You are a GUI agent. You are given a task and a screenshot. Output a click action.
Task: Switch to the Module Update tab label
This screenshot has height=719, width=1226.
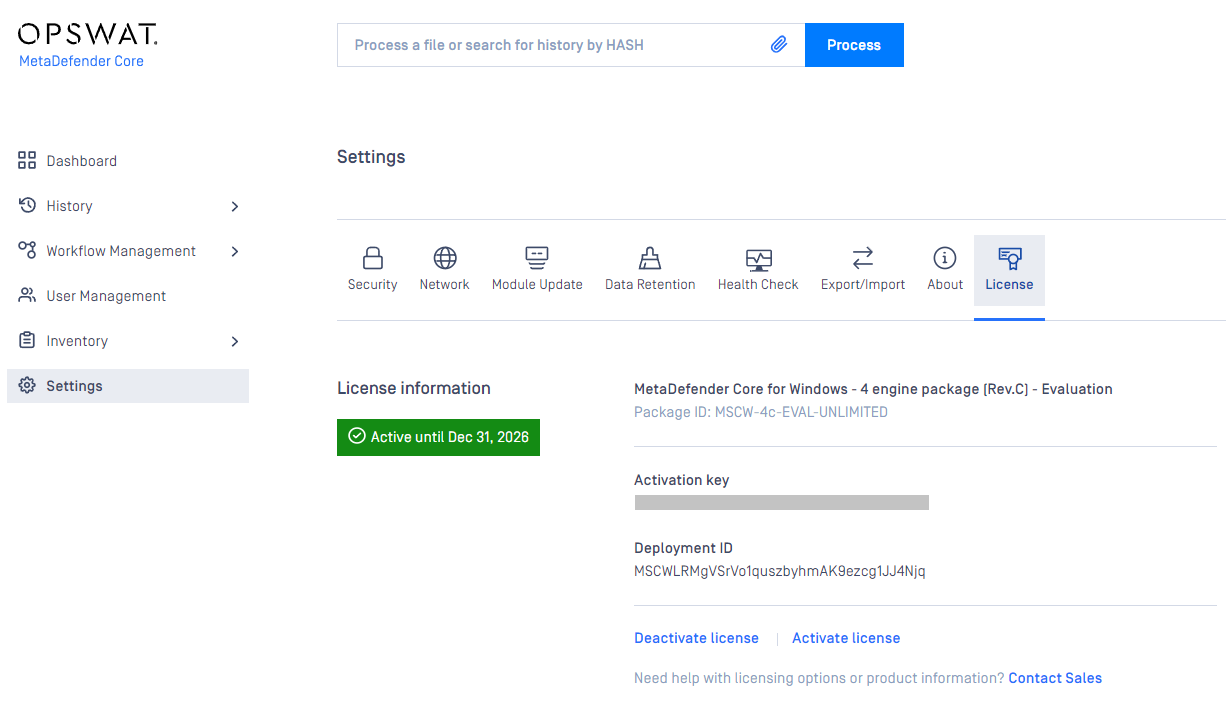[537, 285]
